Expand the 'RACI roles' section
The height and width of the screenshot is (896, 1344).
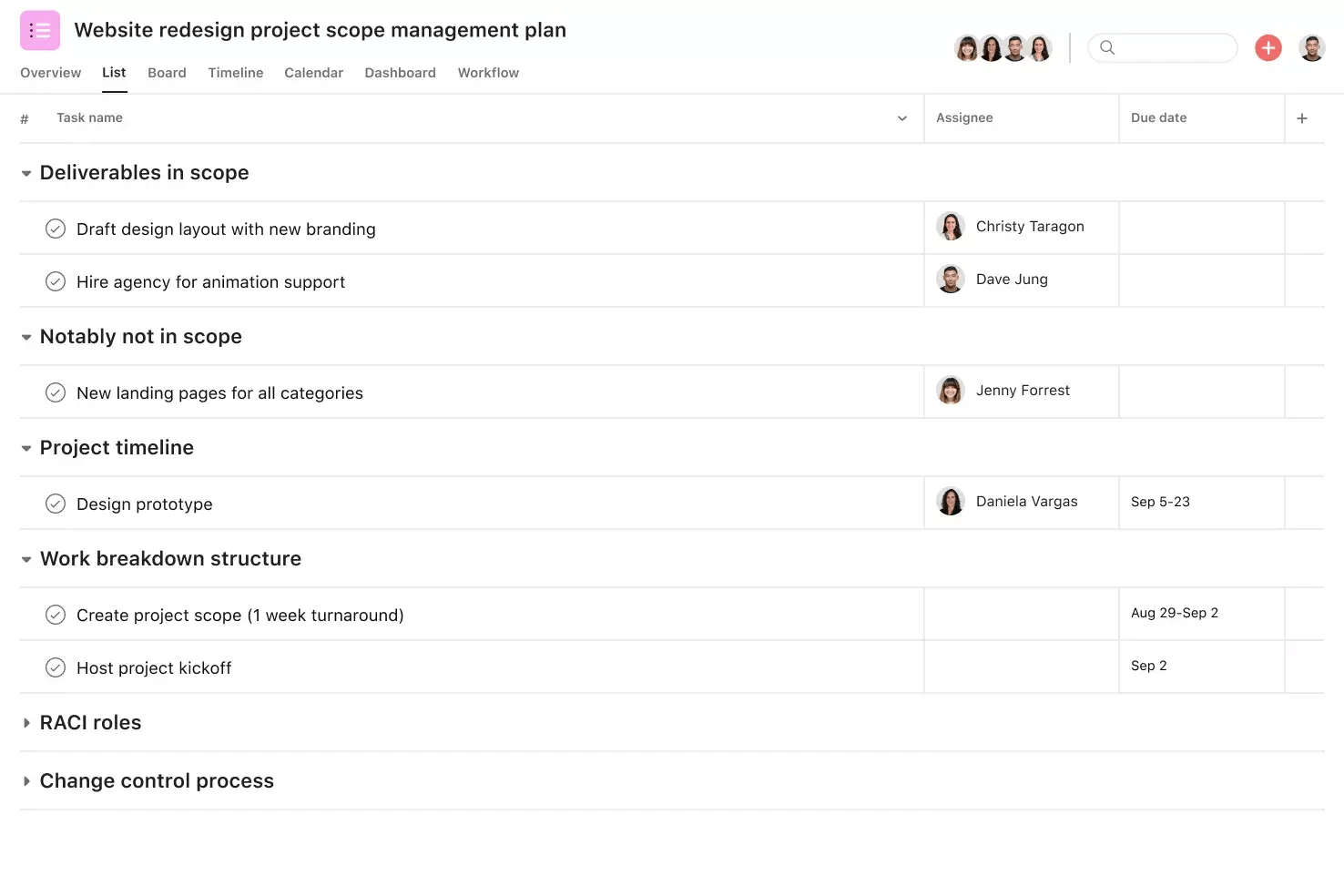[26, 722]
